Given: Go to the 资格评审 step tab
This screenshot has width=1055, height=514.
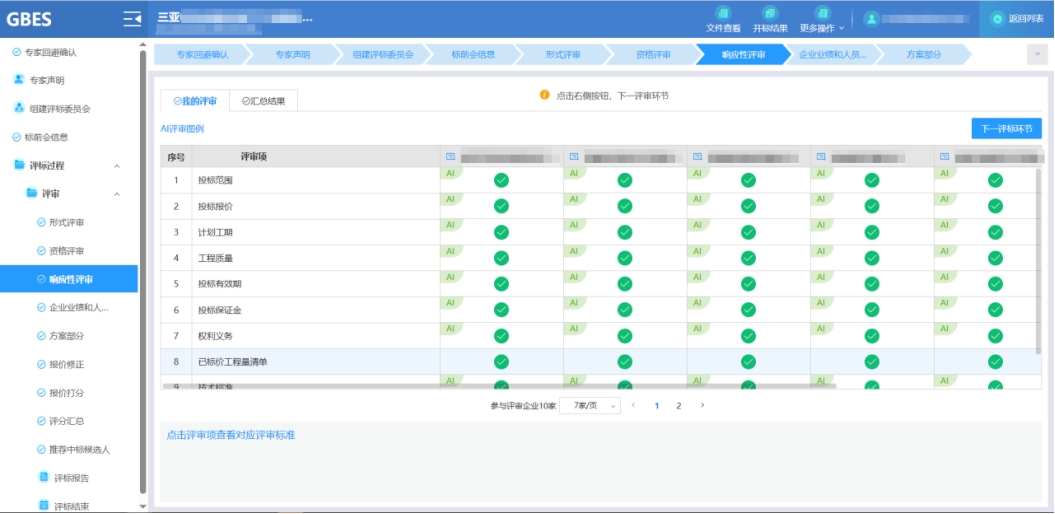Looking at the screenshot, I should [x=653, y=54].
